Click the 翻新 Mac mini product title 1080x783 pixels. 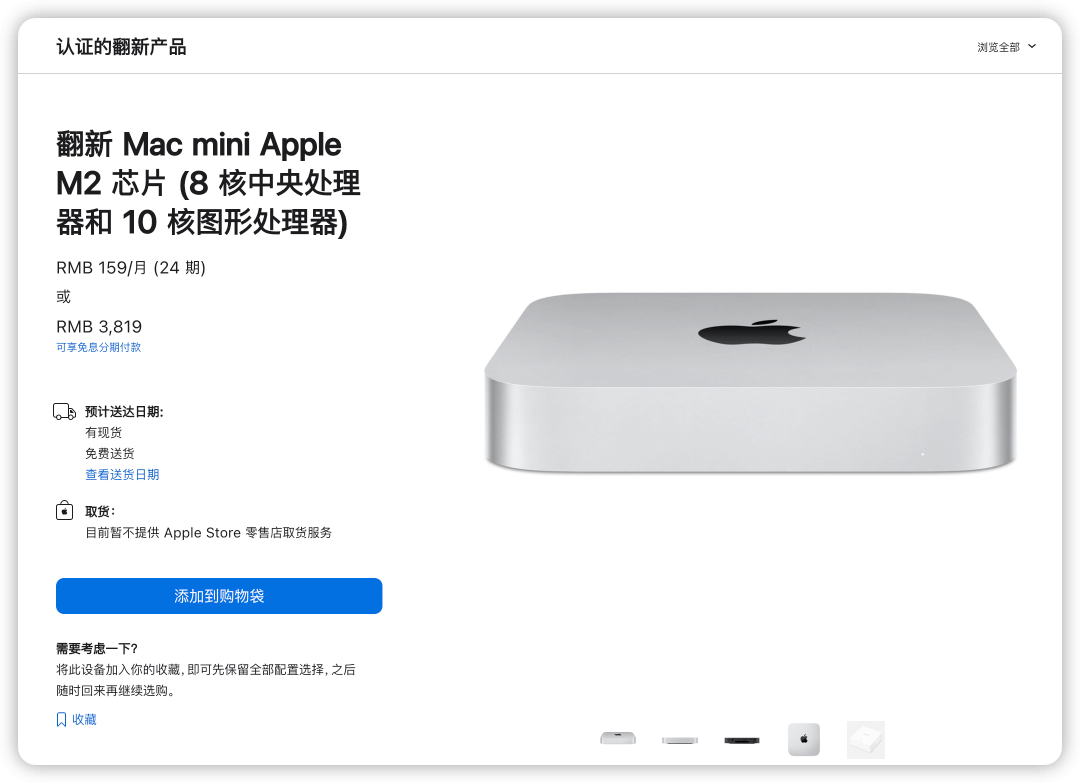208,183
